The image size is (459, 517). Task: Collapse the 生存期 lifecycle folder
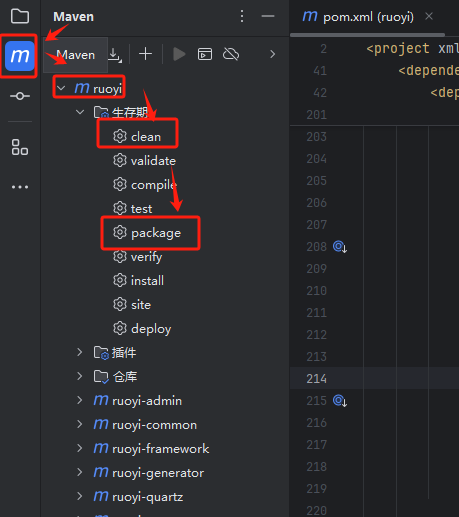tap(80, 112)
